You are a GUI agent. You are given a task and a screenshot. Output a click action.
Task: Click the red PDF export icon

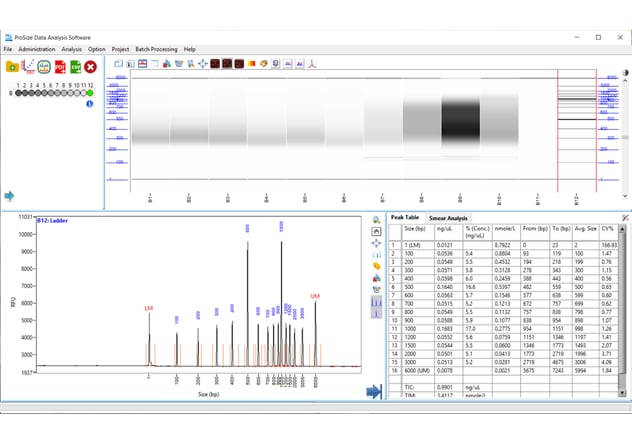[x=59, y=67]
